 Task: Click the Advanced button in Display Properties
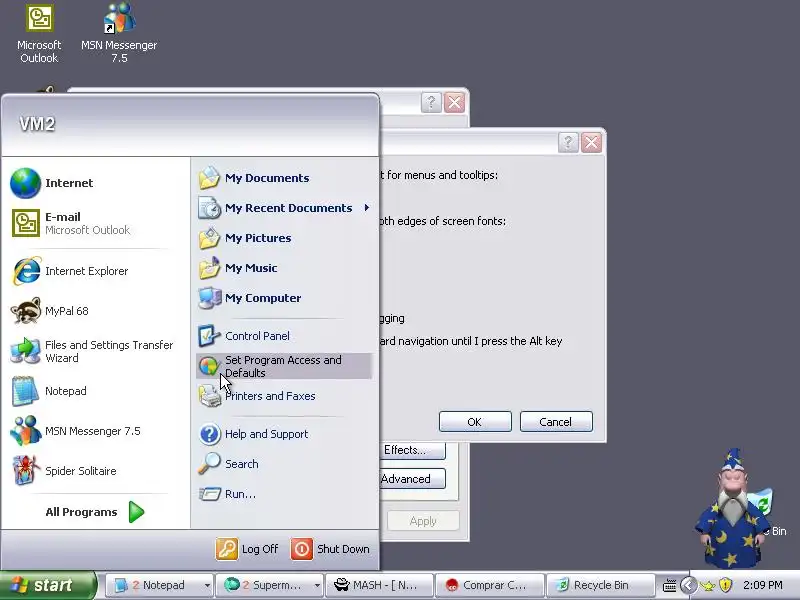click(413, 479)
